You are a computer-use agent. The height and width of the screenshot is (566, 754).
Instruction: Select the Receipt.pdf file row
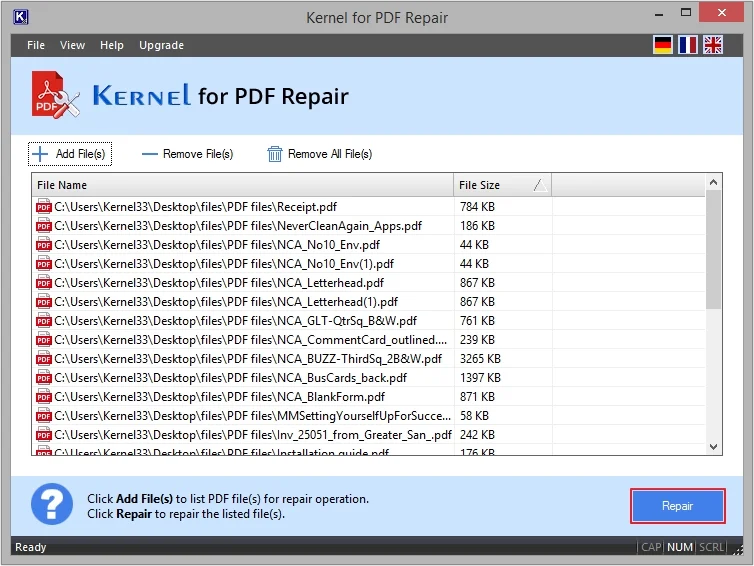pyautogui.click(x=368, y=207)
